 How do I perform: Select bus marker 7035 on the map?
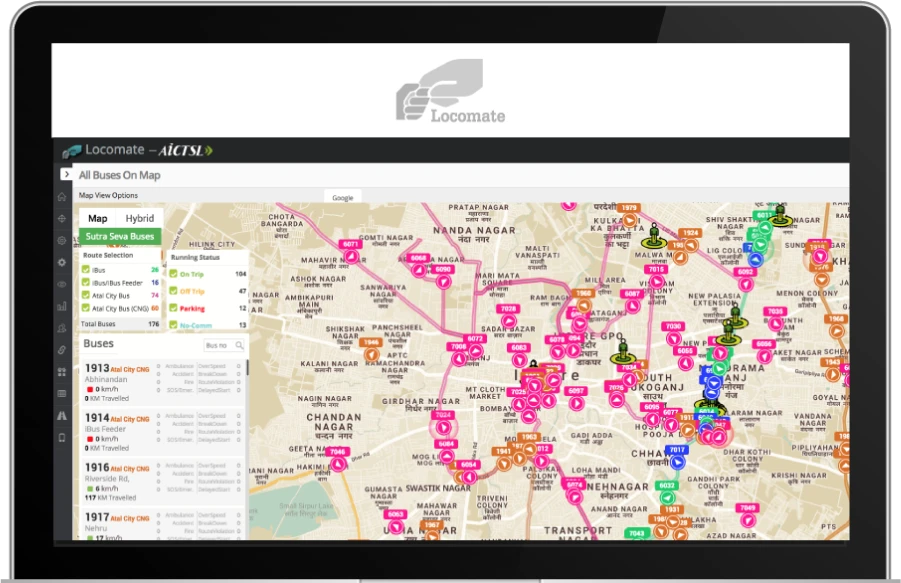pyautogui.click(x=775, y=318)
